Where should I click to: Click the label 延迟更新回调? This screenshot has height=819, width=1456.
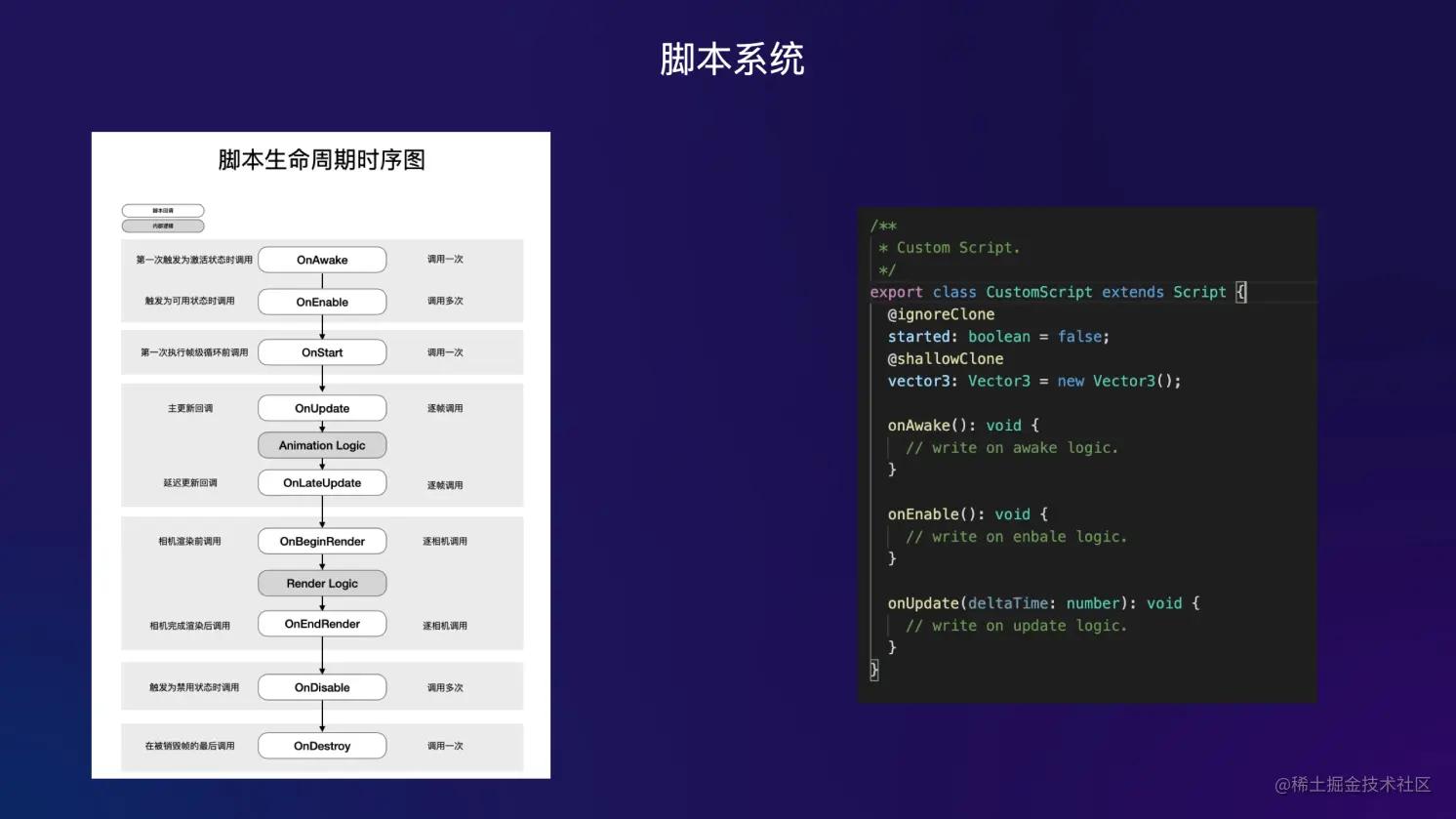tap(190, 482)
